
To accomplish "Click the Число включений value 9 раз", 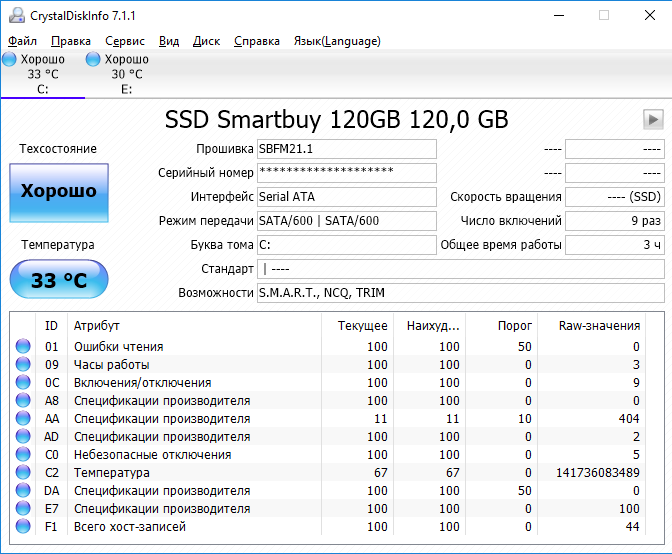I will tap(615, 221).
